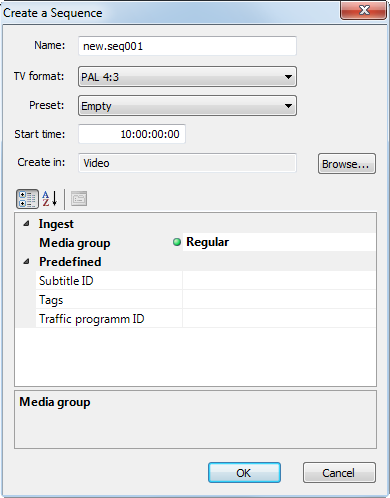Close the Create a Sequence dialog
Viewport: 390px width, 498px height.
point(363,10)
